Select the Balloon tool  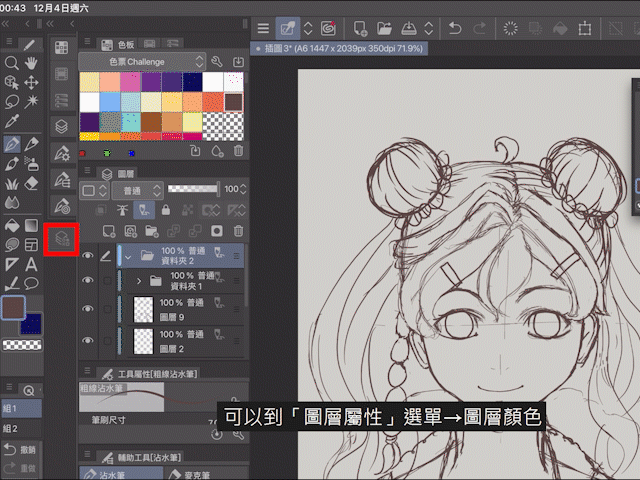coord(31,283)
